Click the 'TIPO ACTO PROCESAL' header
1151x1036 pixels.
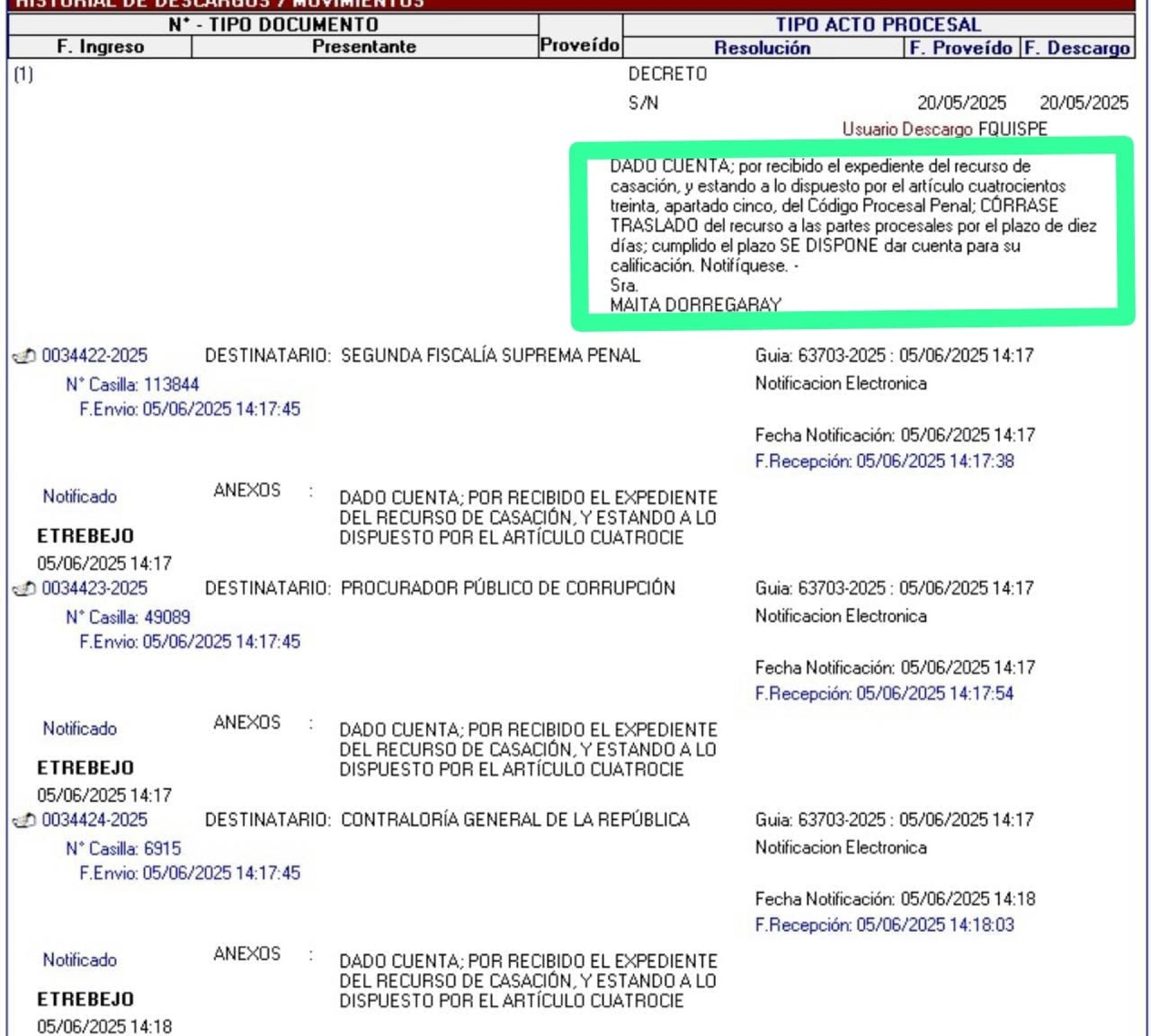point(879,25)
